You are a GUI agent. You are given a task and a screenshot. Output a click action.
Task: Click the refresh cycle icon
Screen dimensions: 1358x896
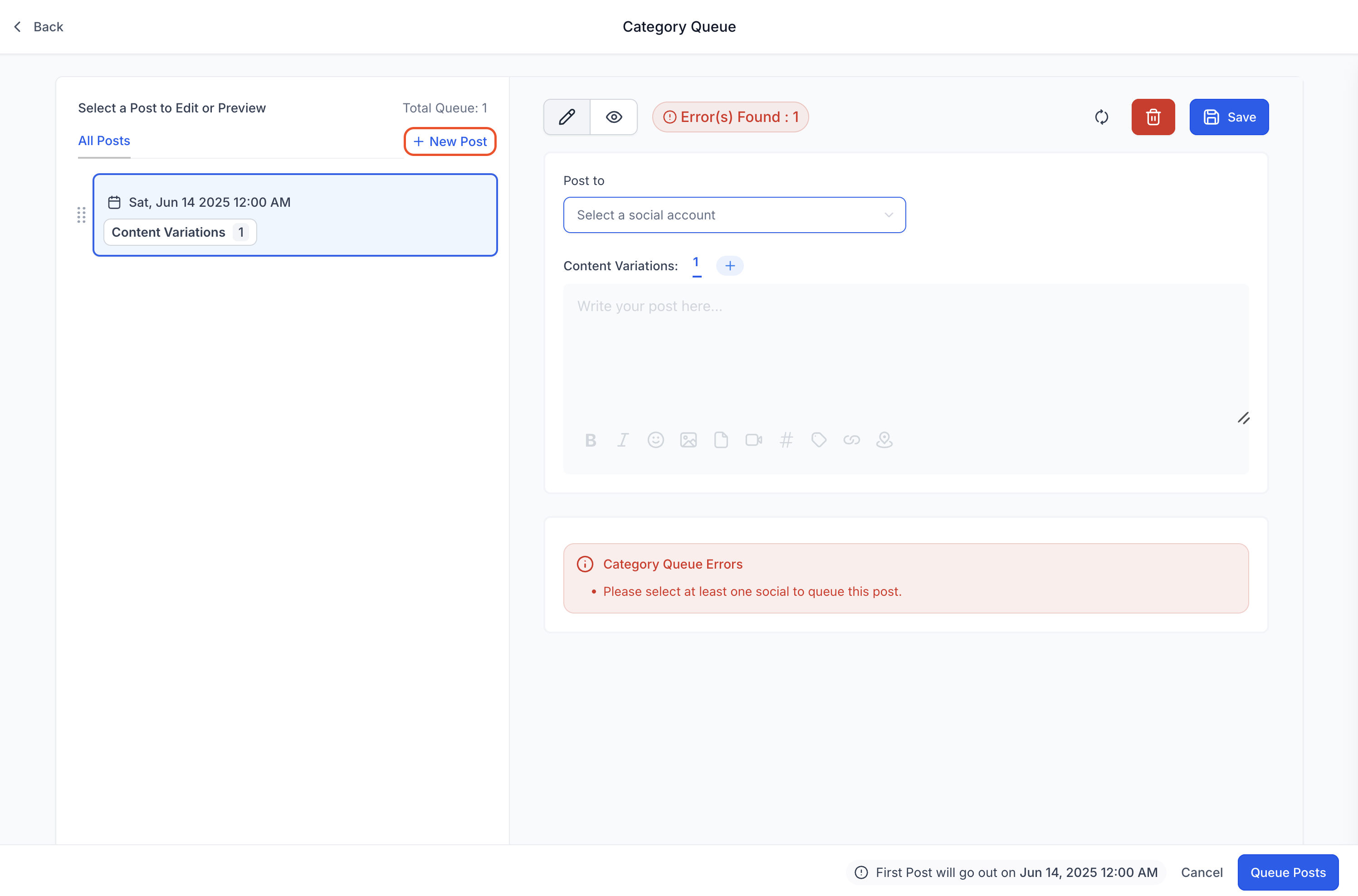click(x=1101, y=117)
